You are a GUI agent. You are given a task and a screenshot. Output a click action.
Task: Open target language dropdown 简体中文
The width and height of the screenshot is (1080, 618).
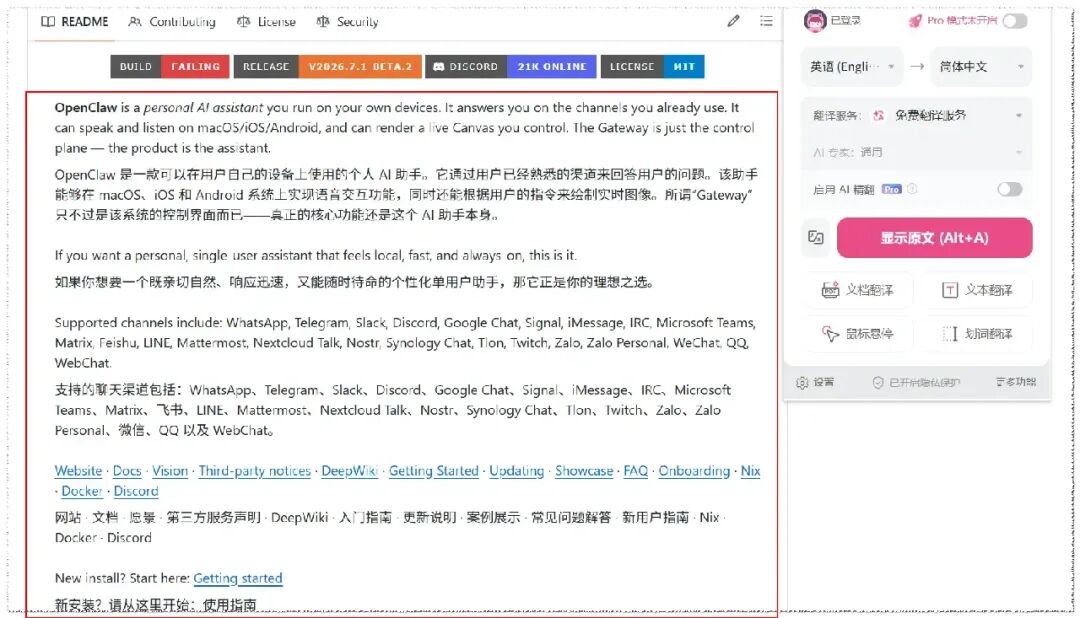pyautogui.click(x=981, y=66)
